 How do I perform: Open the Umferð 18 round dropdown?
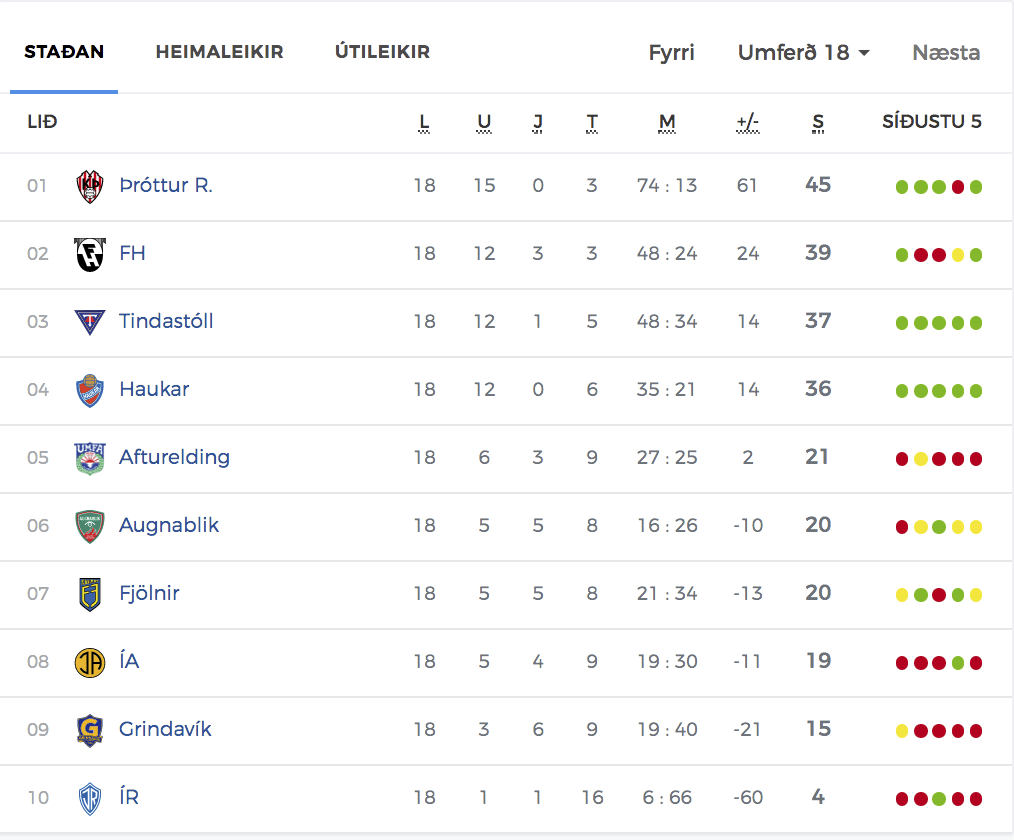coord(803,52)
